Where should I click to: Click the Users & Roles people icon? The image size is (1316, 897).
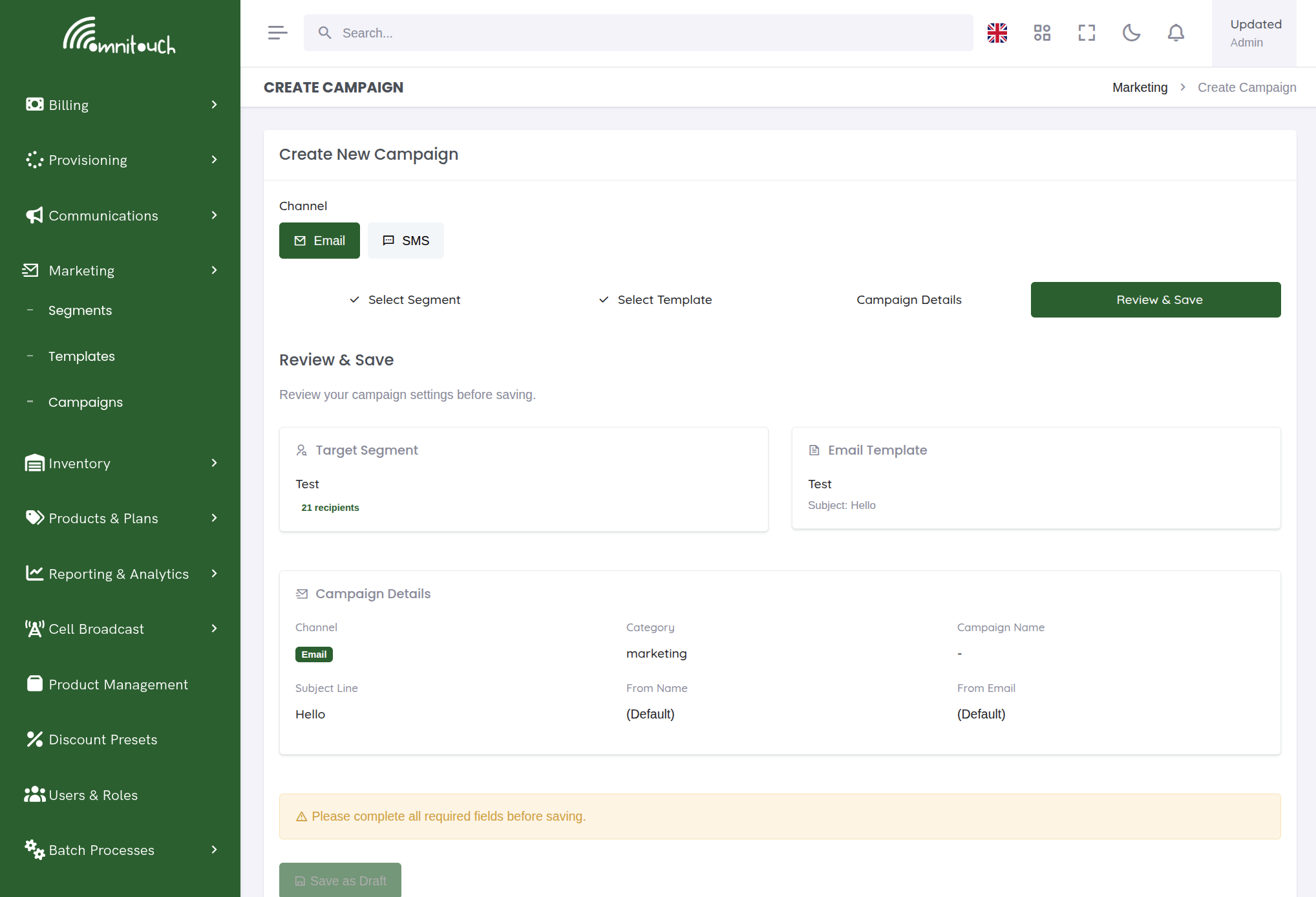coord(34,794)
